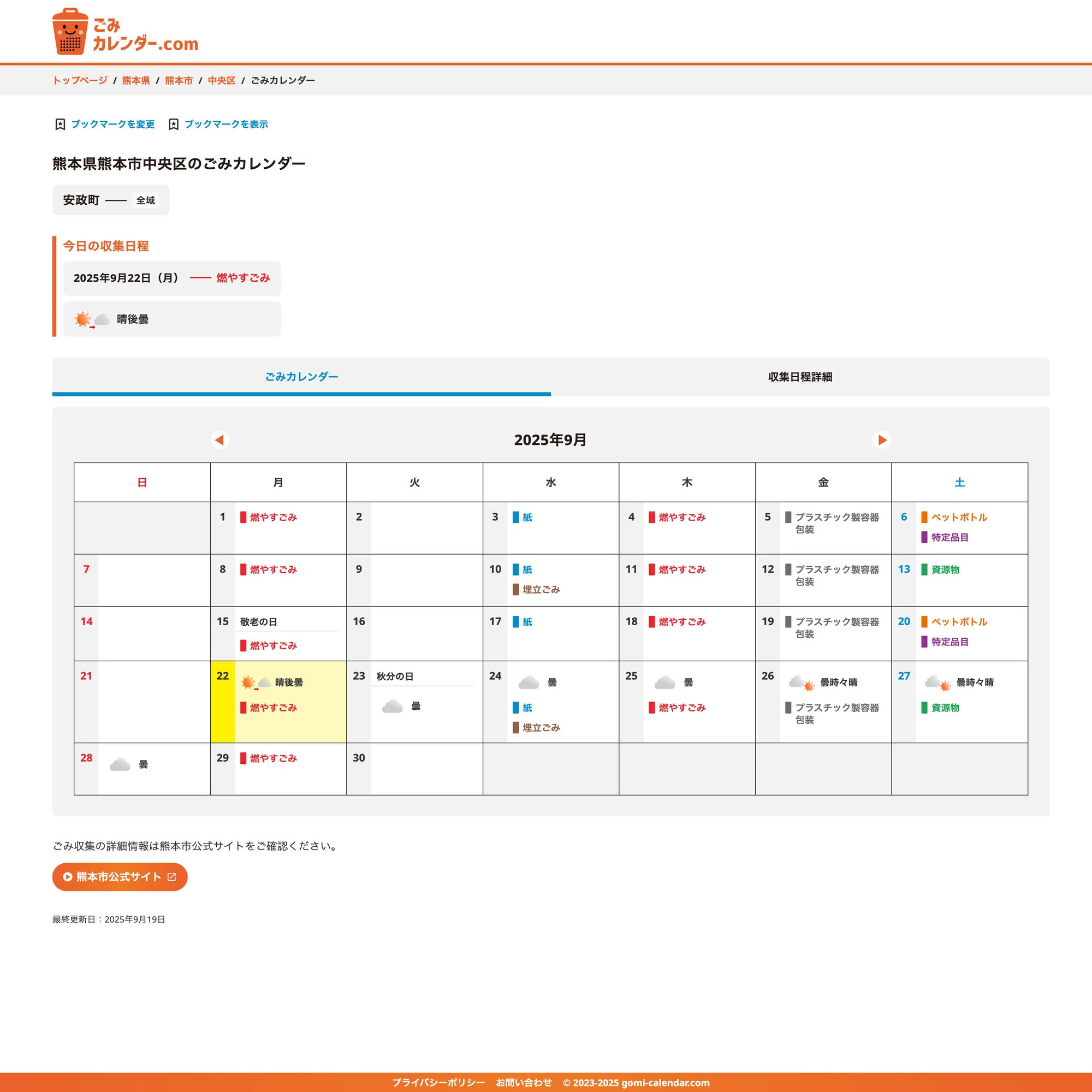
Task: Open the 熊本市公式サイト button
Action: click(120, 877)
